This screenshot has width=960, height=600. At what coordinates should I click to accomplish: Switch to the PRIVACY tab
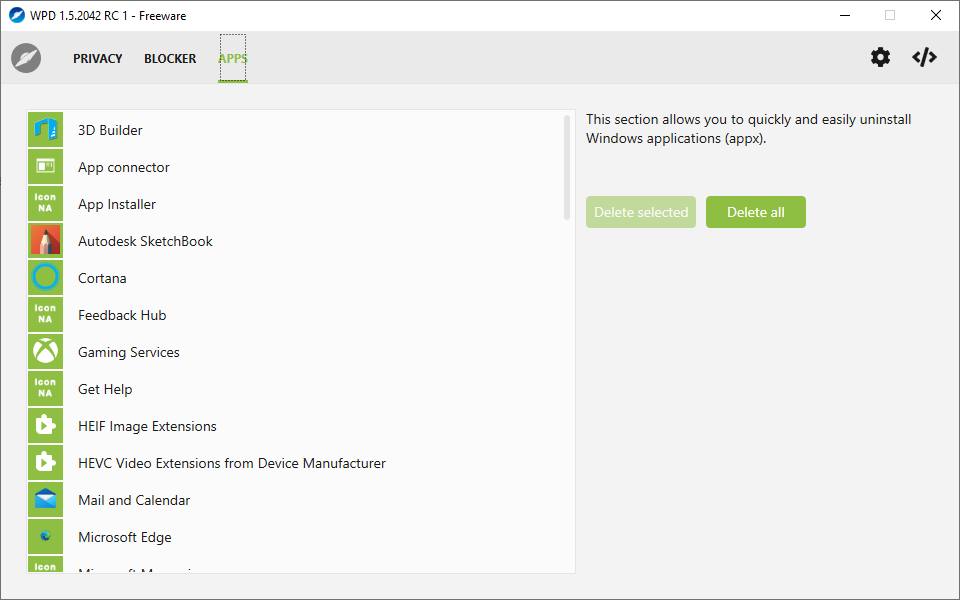pos(98,59)
